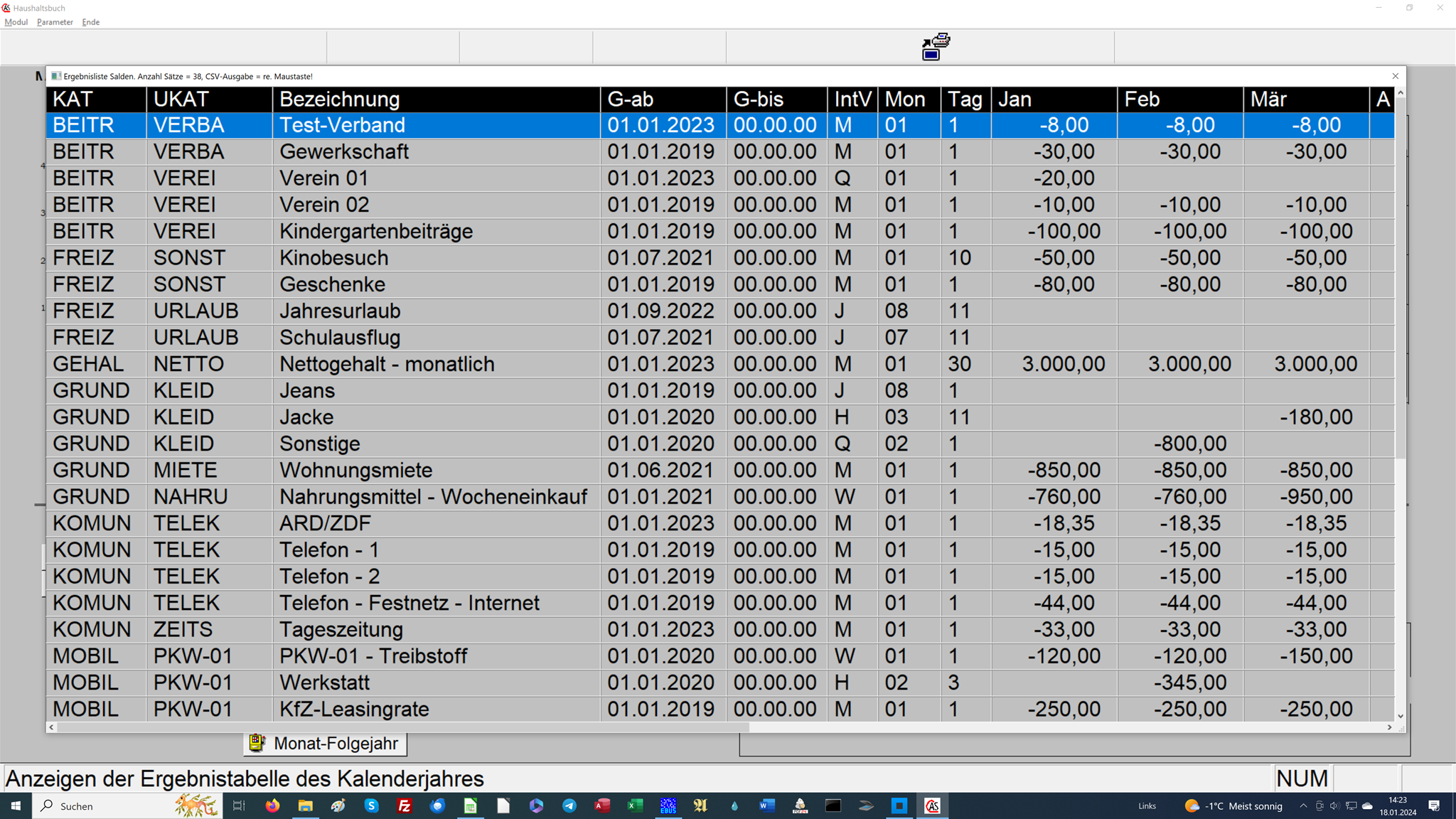Select the Wohnungsmiete row
Viewport: 1456px width, 819px height.
pos(720,470)
